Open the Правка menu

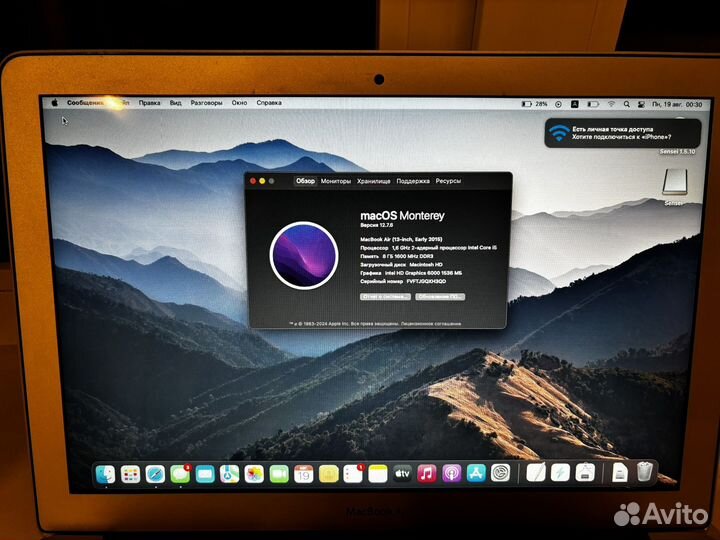[x=149, y=103]
